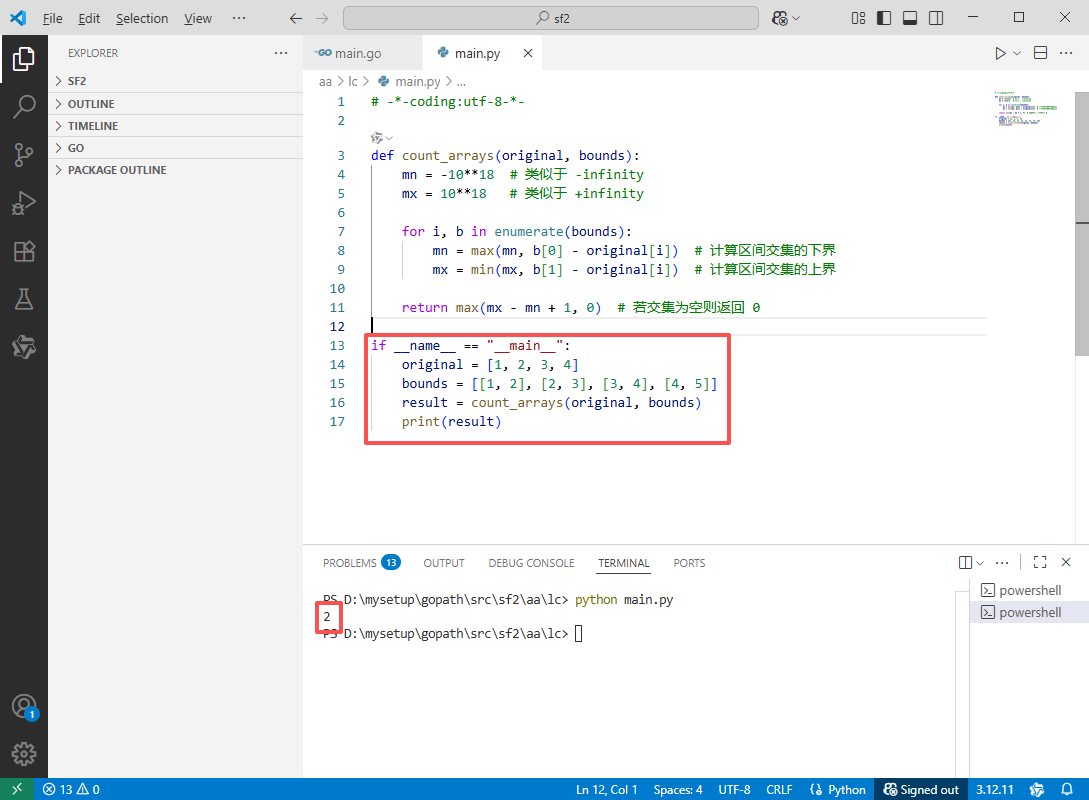
Task: Open the Search view icon
Action: [x=24, y=106]
